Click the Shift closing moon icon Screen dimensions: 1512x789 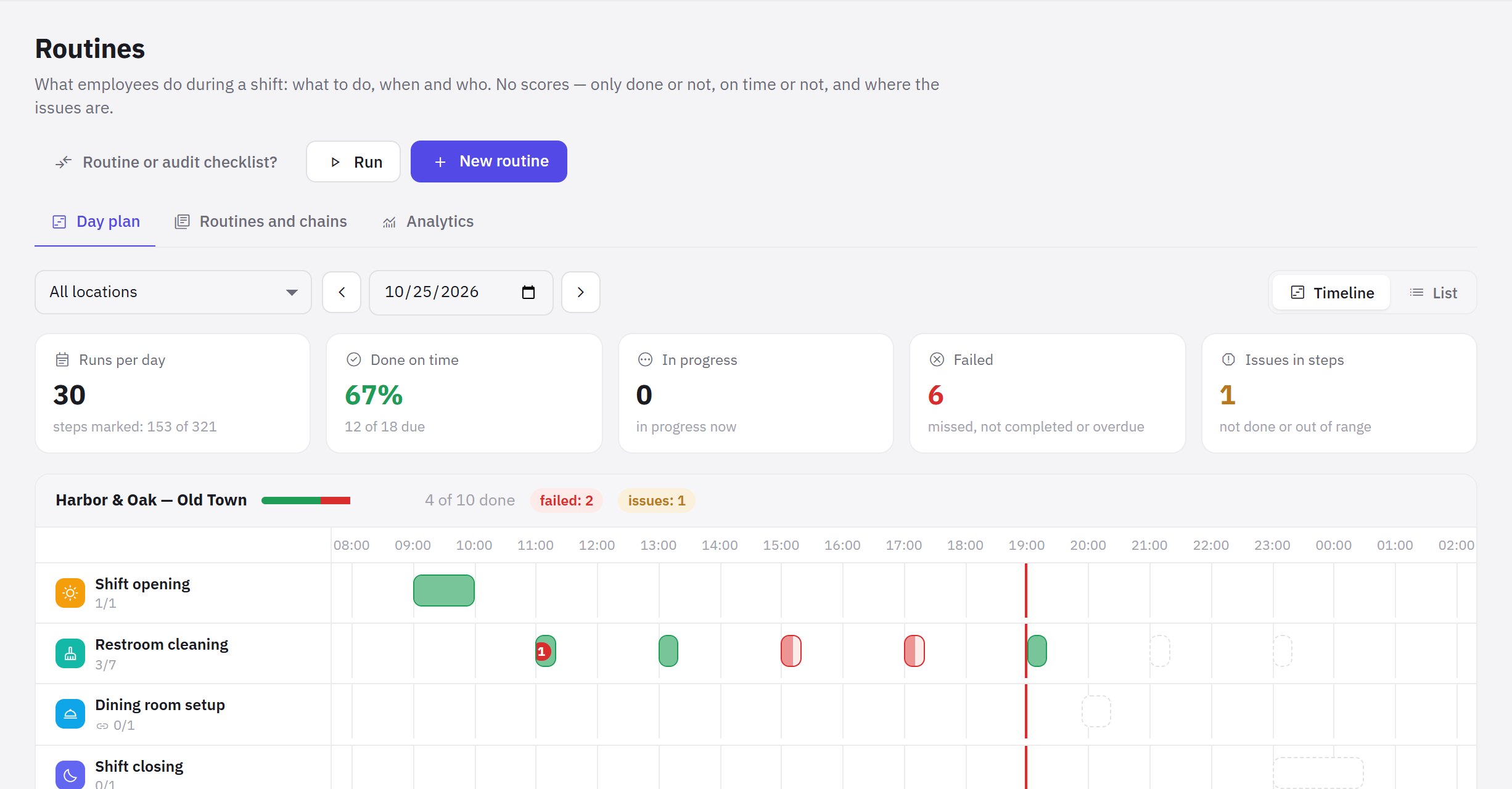(x=70, y=775)
